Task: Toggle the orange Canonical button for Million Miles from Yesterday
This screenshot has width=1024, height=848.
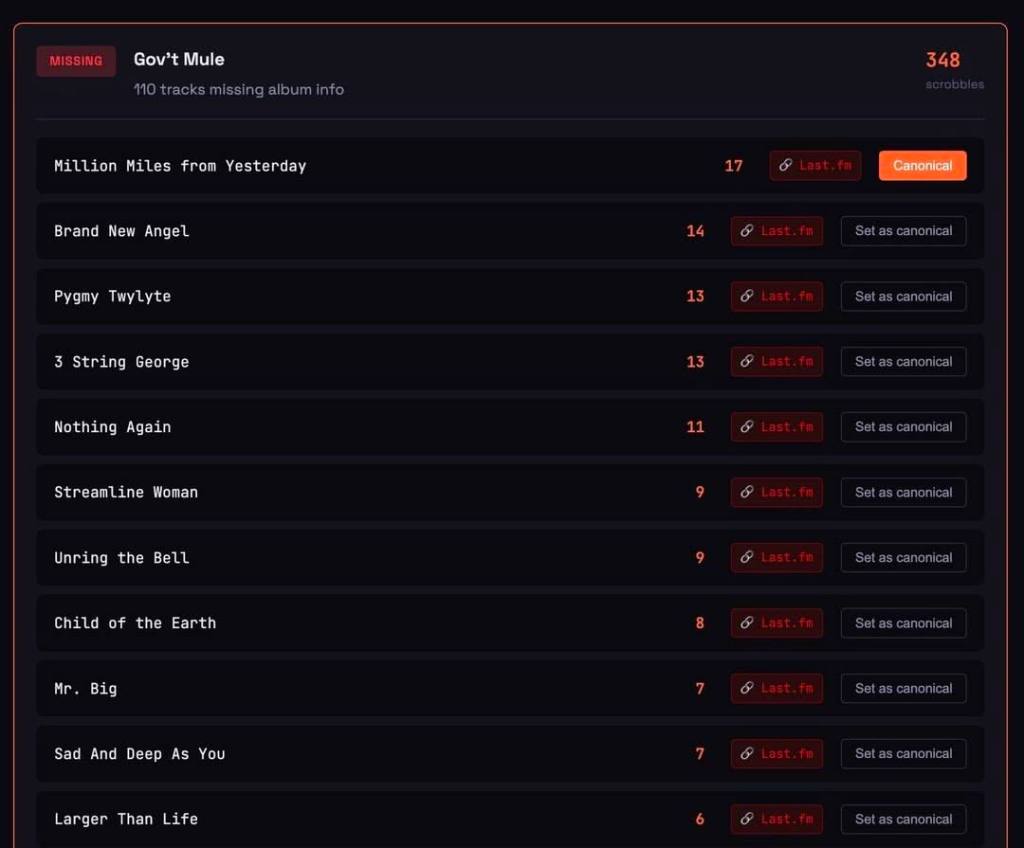Action: pyautogui.click(x=922, y=166)
